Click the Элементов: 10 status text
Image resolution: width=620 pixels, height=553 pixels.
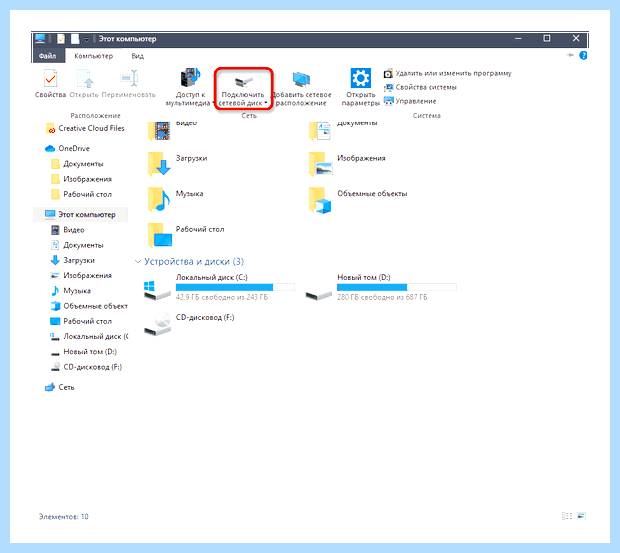point(64,517)
